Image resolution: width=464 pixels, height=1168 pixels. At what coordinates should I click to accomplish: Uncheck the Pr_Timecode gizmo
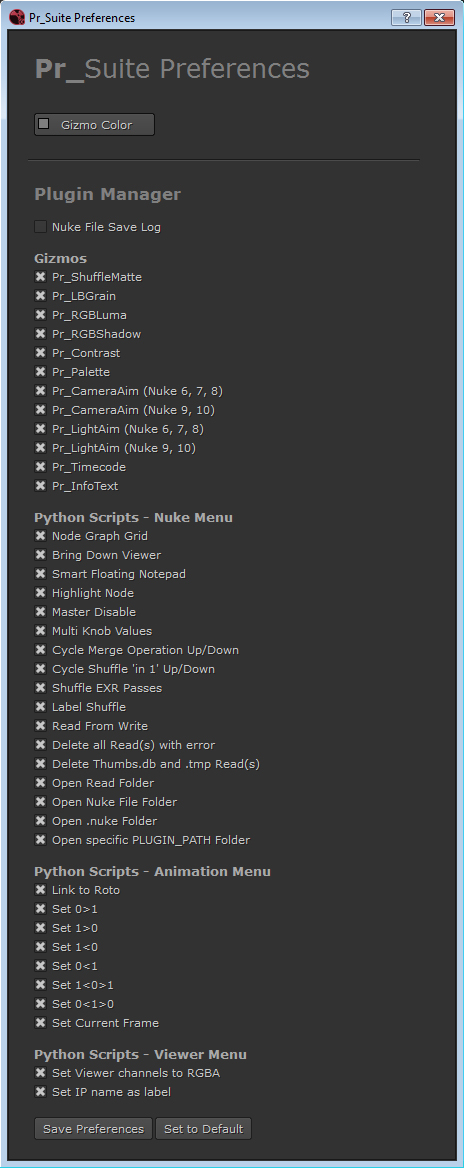pos(40,467)
